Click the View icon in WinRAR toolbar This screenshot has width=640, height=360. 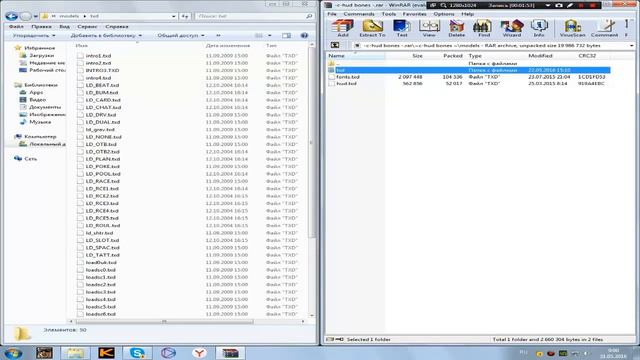coord(429,28)
